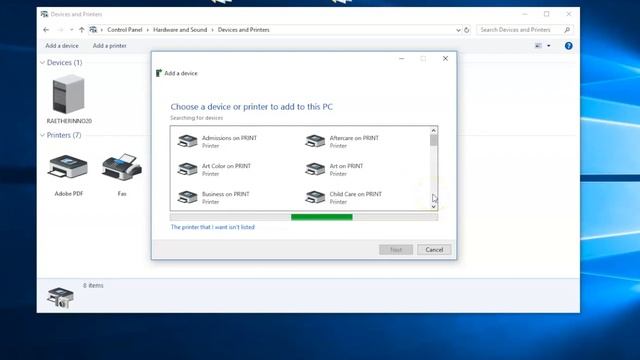Click the Add a device wizard title icon
This screenshot has height=360, width=640.
coord(159,73)
